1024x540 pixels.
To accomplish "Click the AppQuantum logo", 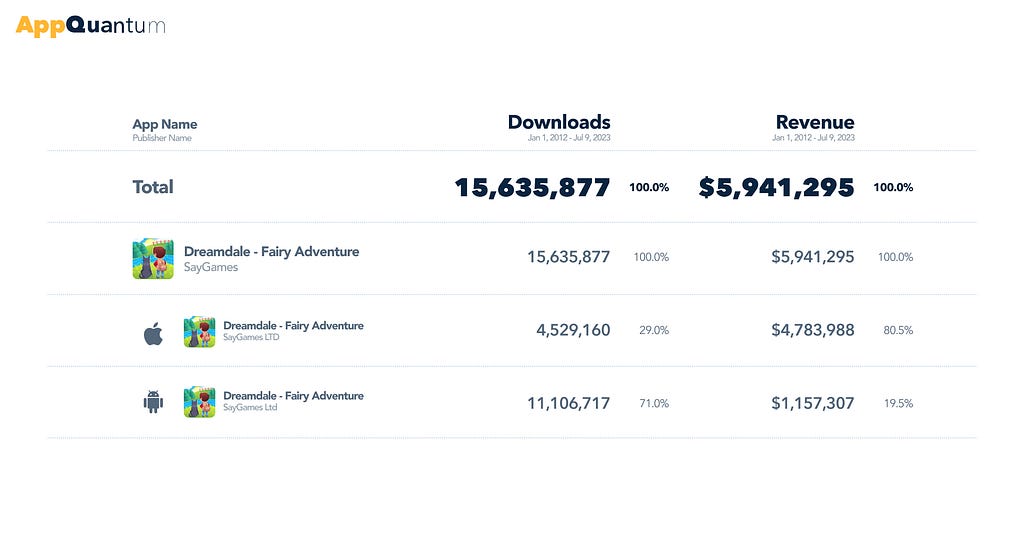I will pyautogui.click(x=91, y=26).
